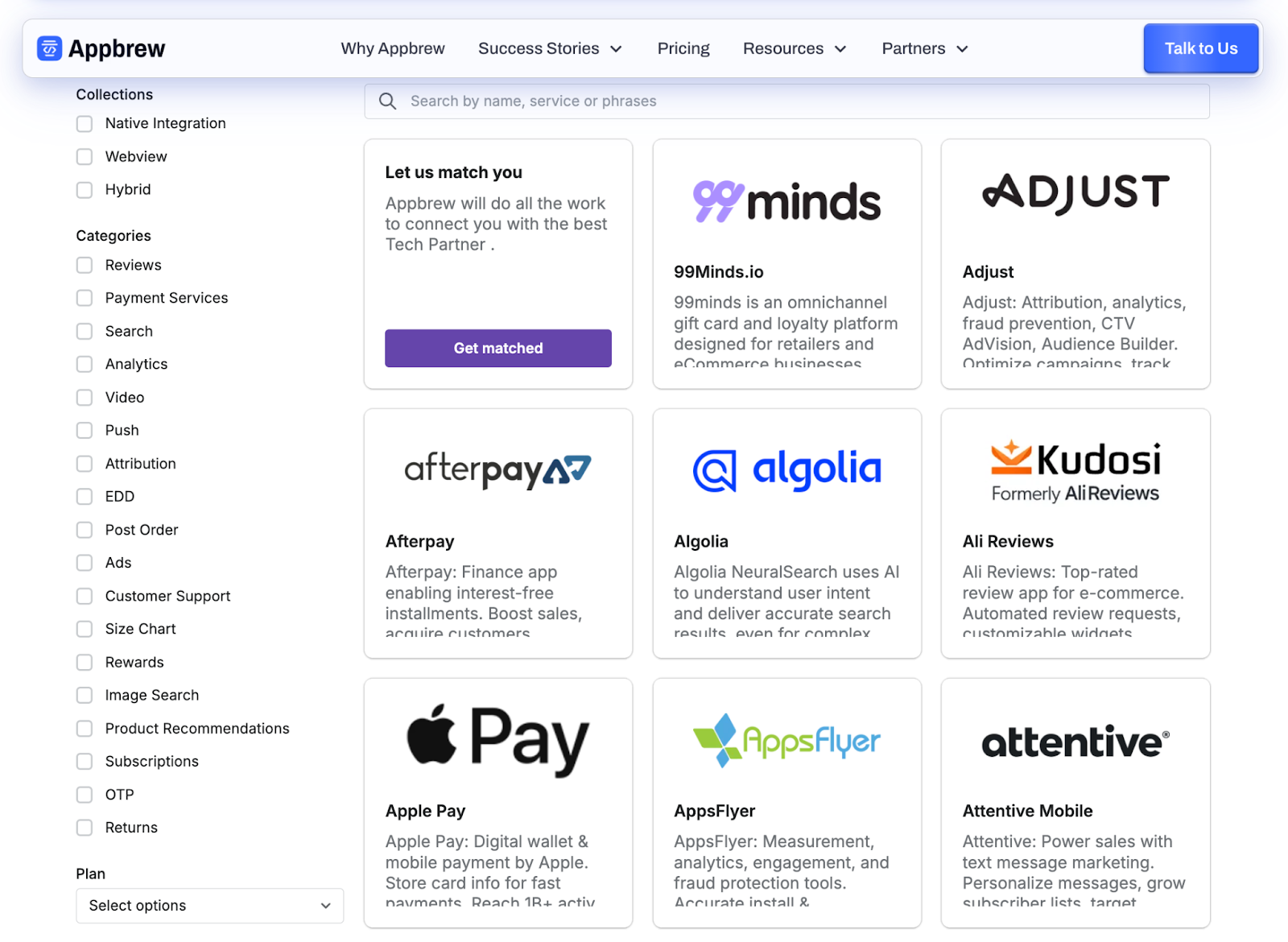
Task: Open the AppsFlyer logo
Action: pos(786,741)
